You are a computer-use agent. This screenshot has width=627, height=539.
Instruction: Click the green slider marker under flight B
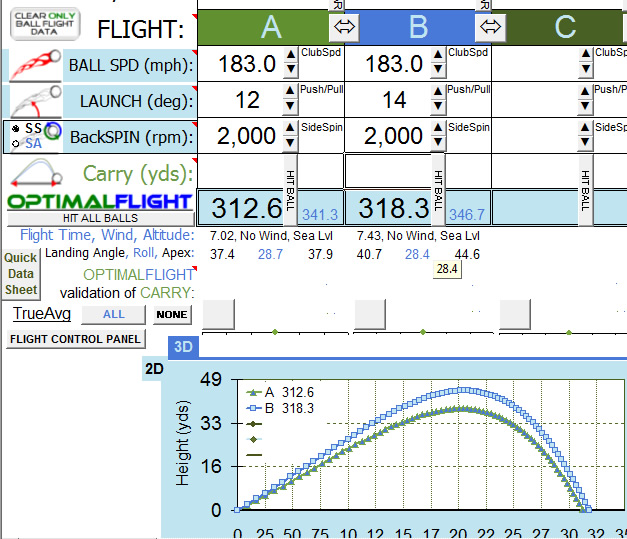point(423,332)
